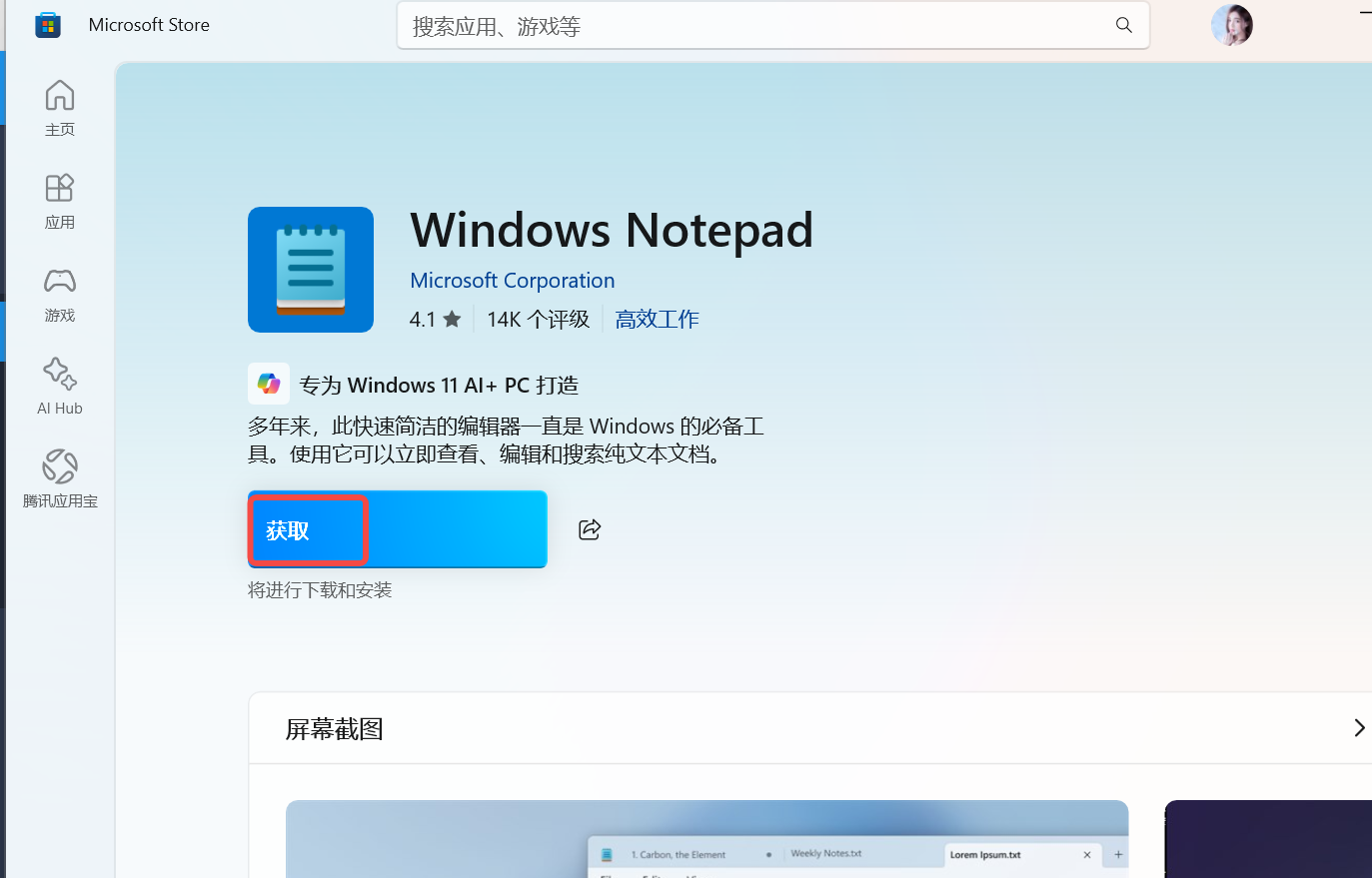
Task: Click the magnifier search icon
Action: pyautogui.click(x=1123, y=26)
